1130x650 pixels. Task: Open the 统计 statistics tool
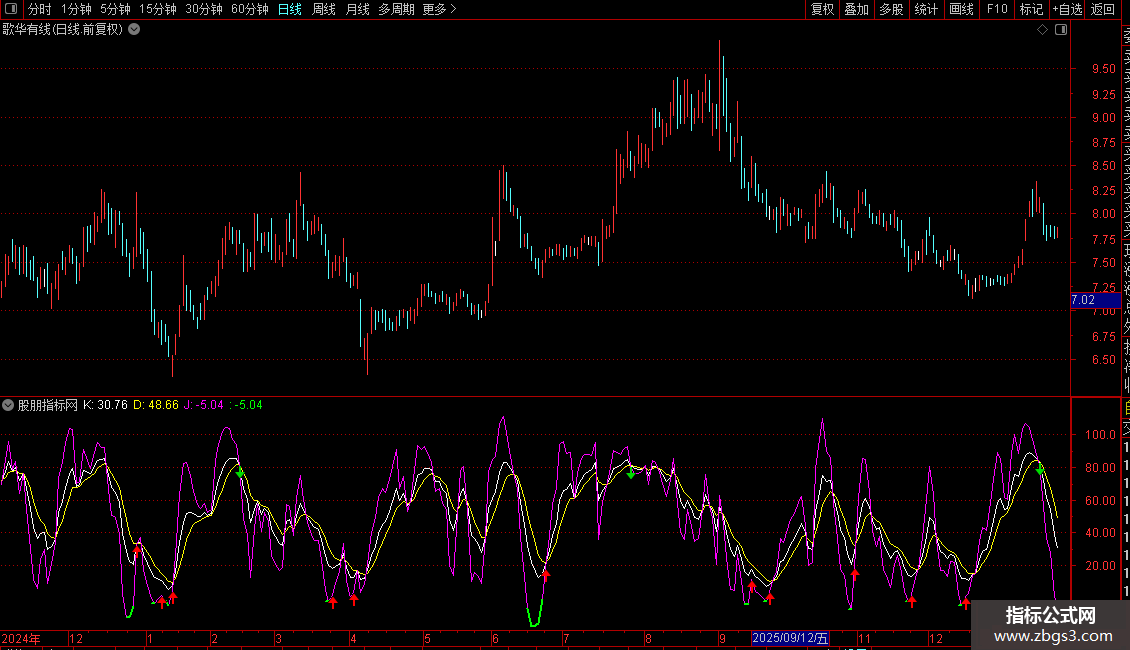(926, 9)
